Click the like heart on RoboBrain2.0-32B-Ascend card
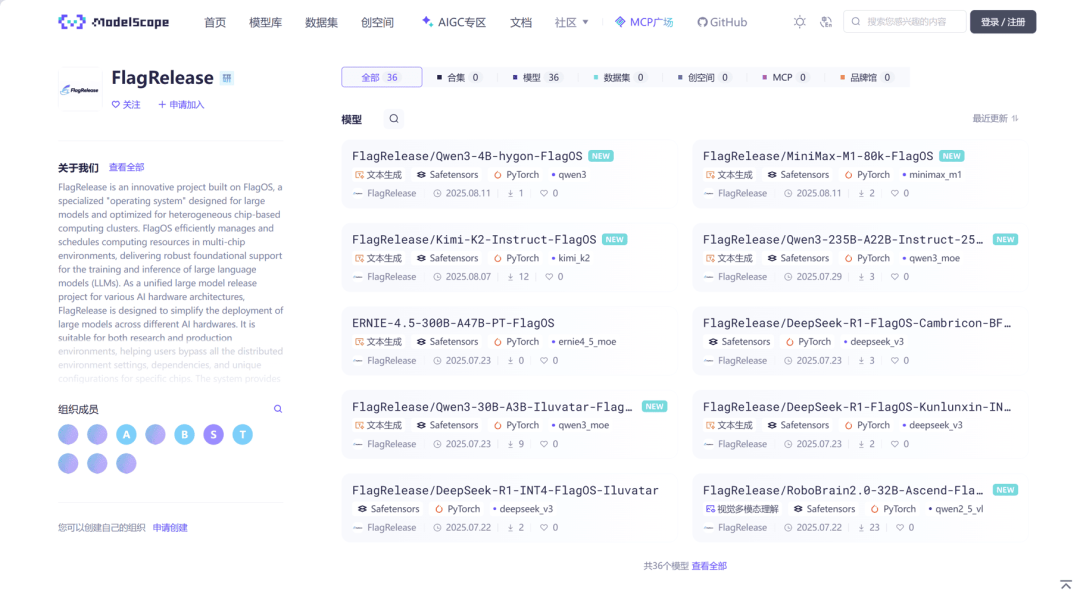 pos(900,528)
